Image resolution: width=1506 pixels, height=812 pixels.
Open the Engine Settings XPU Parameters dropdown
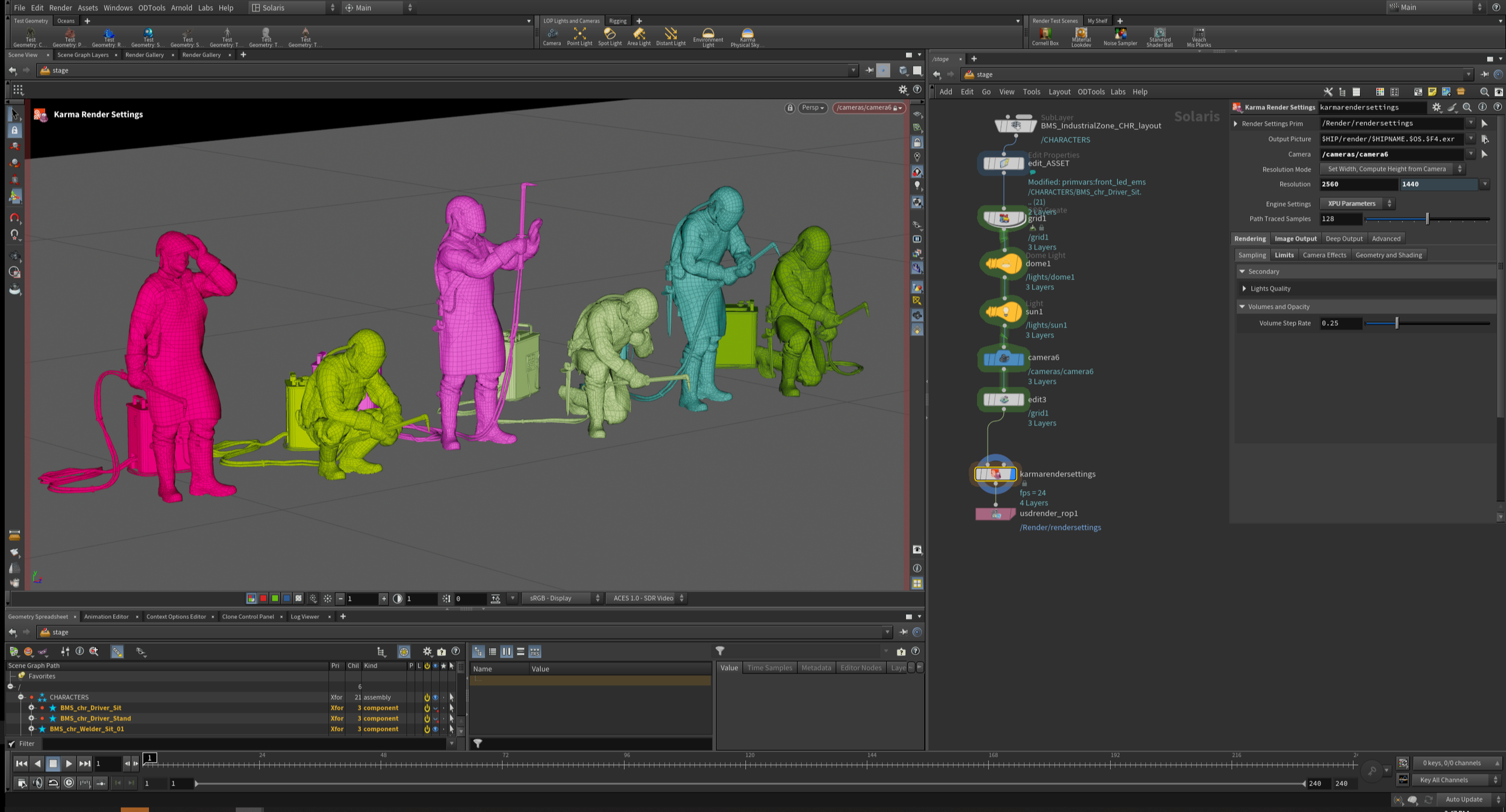[x=1357, y=204]
